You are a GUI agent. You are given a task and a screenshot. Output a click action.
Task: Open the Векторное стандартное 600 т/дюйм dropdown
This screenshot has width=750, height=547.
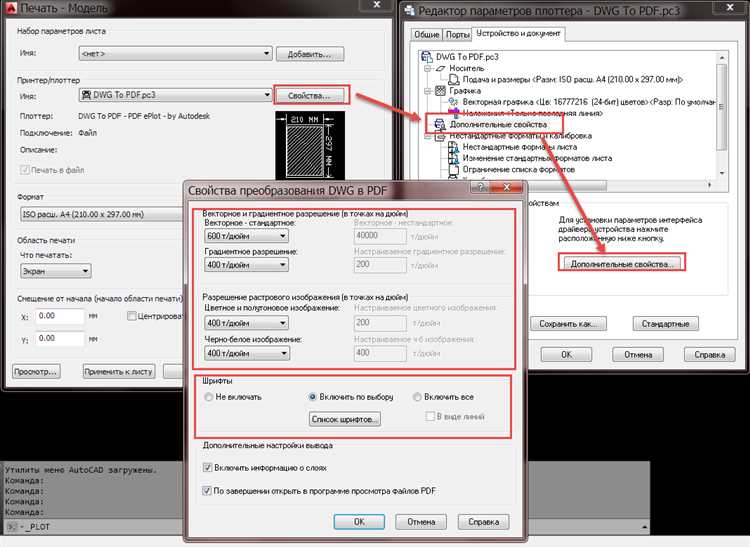(246, 236)
